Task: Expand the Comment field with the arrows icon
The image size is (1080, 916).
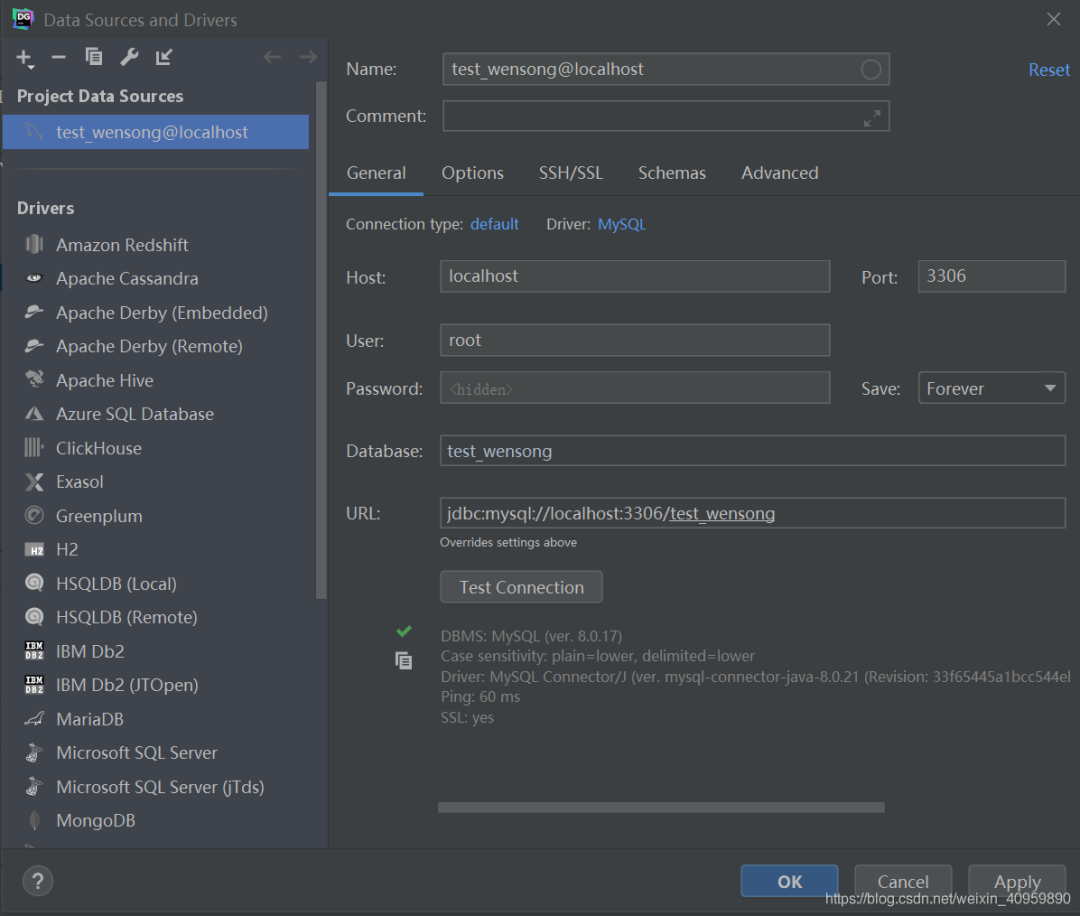Action: [872, 117]
